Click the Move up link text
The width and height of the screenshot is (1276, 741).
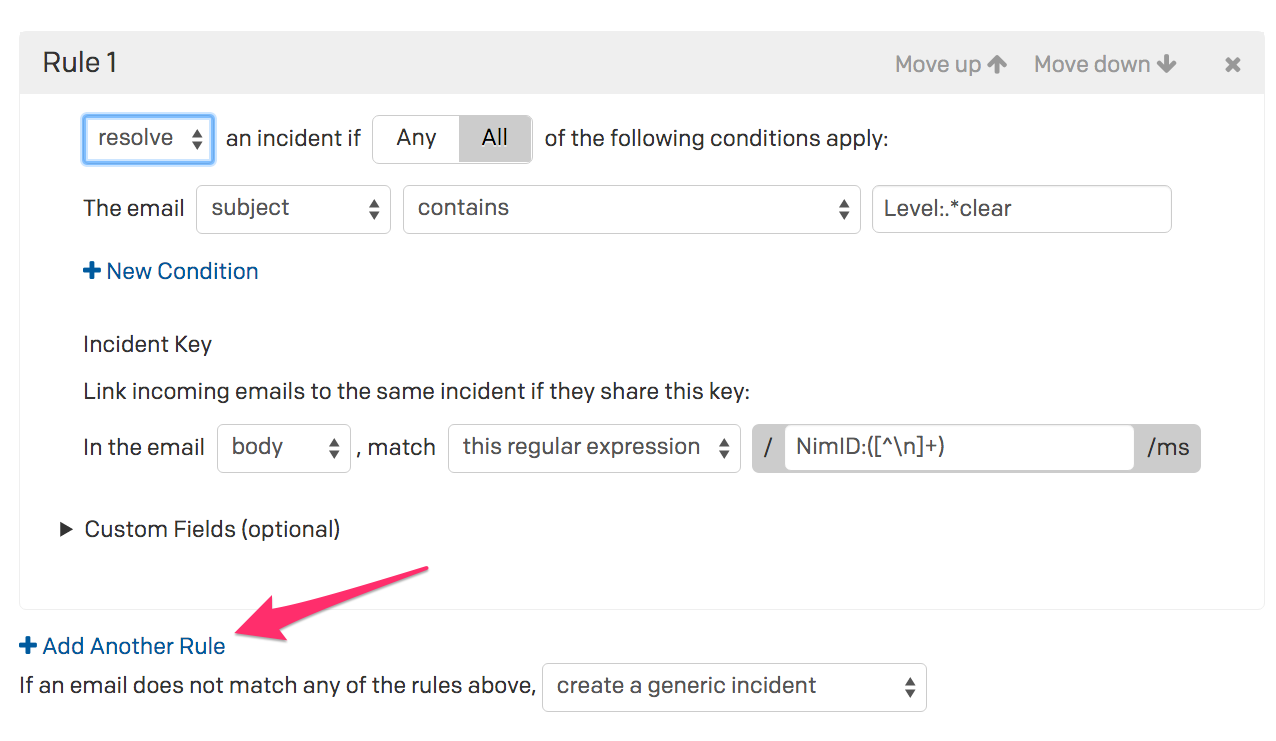click(x=938, y=64)
